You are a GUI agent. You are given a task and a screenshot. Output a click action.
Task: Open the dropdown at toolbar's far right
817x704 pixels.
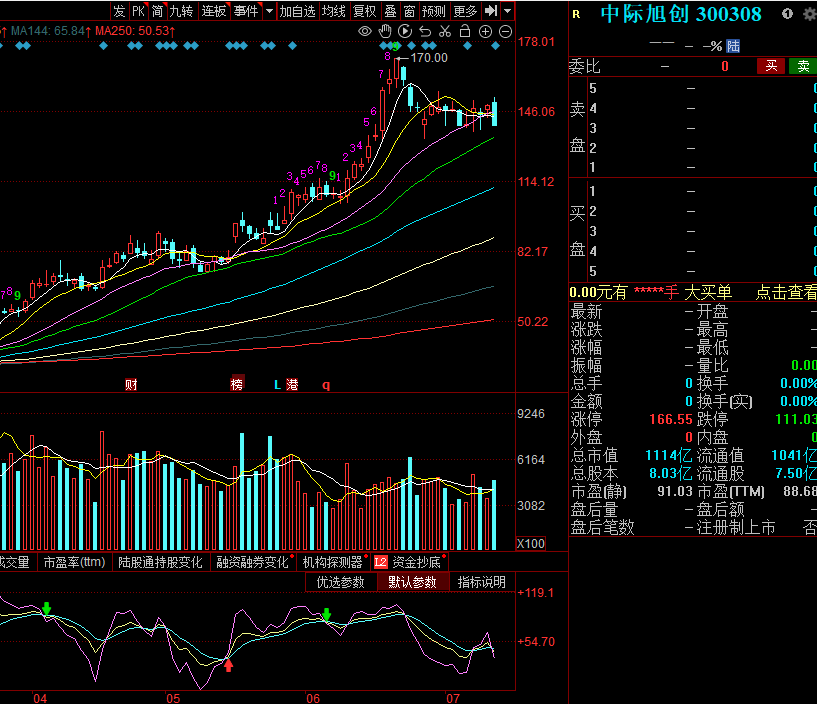[507, 11]
